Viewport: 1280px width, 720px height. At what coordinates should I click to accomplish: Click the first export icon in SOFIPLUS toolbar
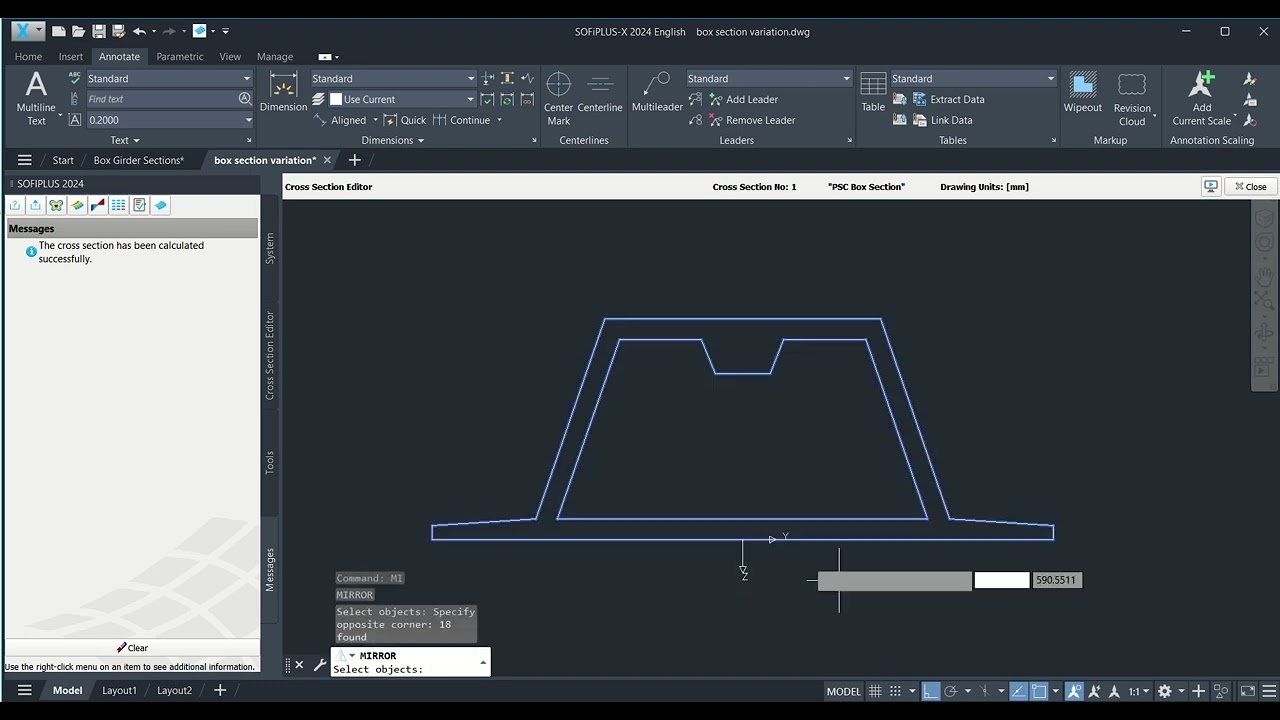point(15,205)
